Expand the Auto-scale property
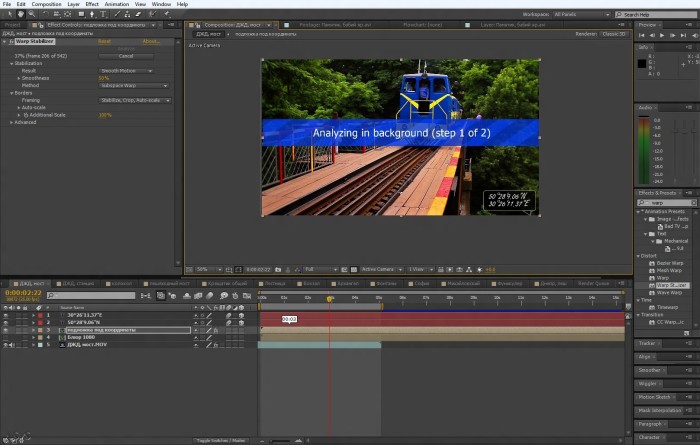The image size is (700, 445). coord(18,108)
